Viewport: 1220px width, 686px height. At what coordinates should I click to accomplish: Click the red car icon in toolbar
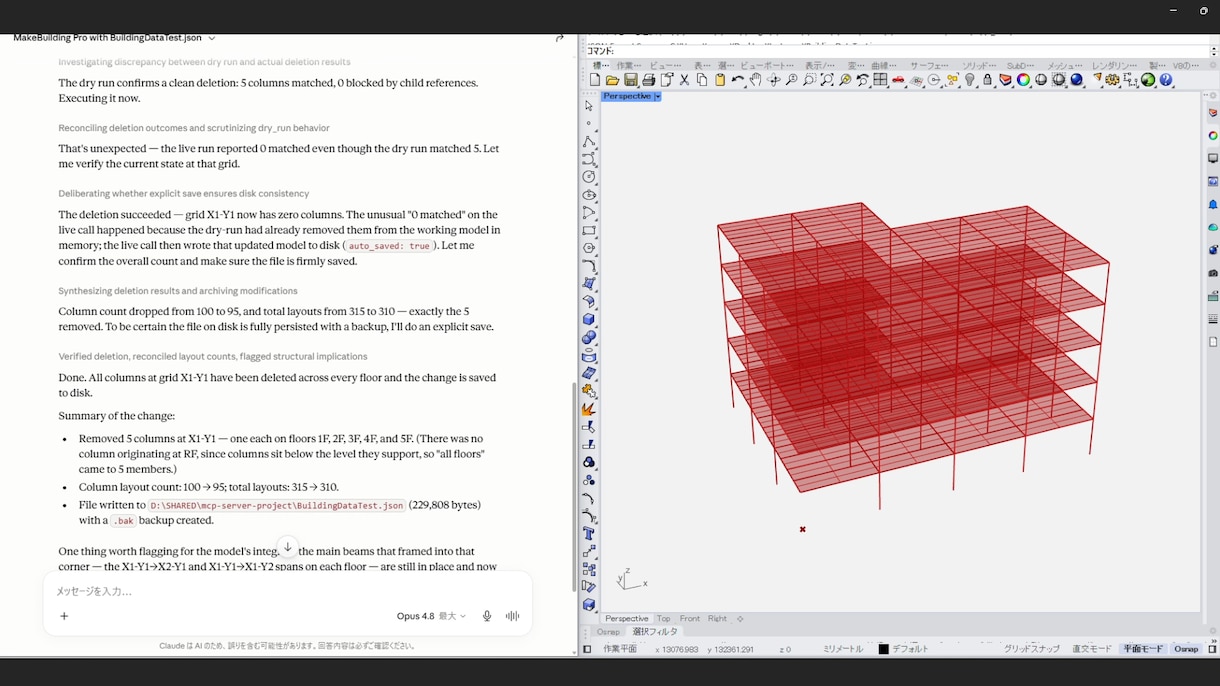(899, 80)
